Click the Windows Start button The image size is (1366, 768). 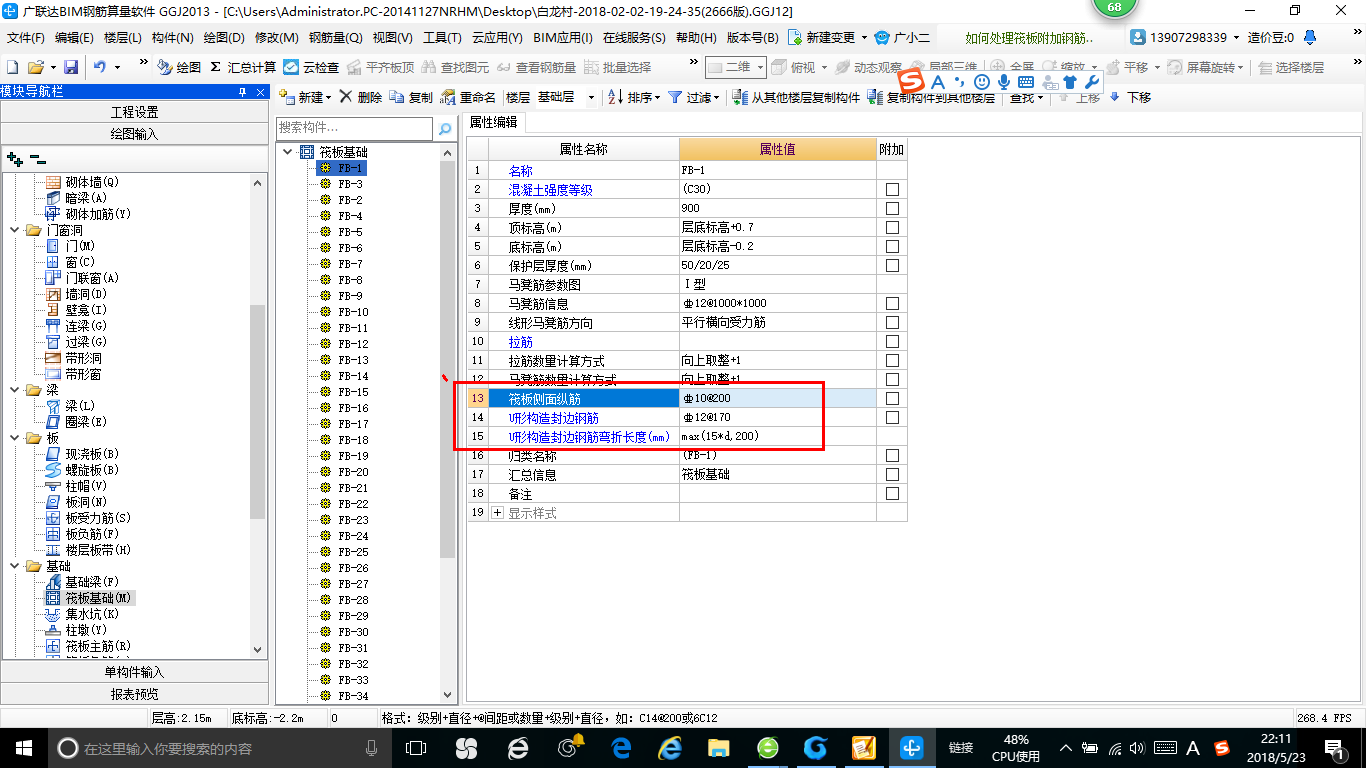pos(22,747)
